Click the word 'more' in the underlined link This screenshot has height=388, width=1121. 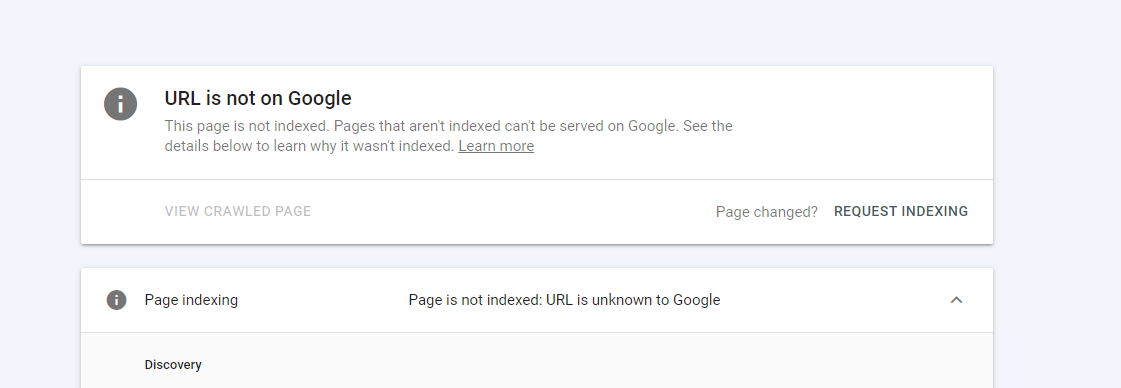tap(516, 146)
